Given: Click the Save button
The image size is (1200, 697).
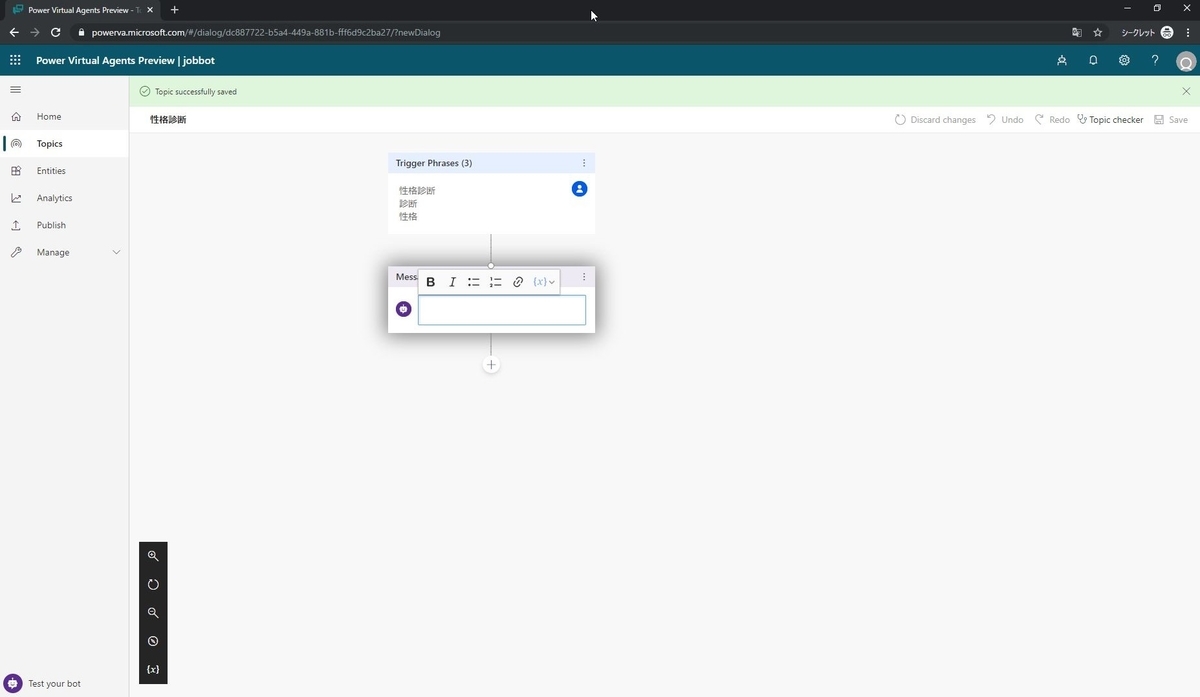Looking at the screenshot, I should (1171, 119).
